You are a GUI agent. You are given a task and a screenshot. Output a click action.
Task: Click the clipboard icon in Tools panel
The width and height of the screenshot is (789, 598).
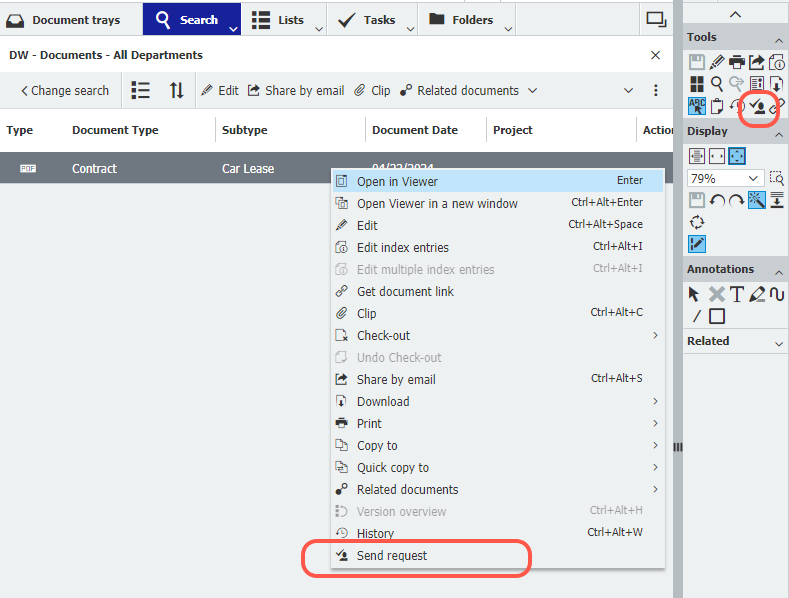[717, 106]
